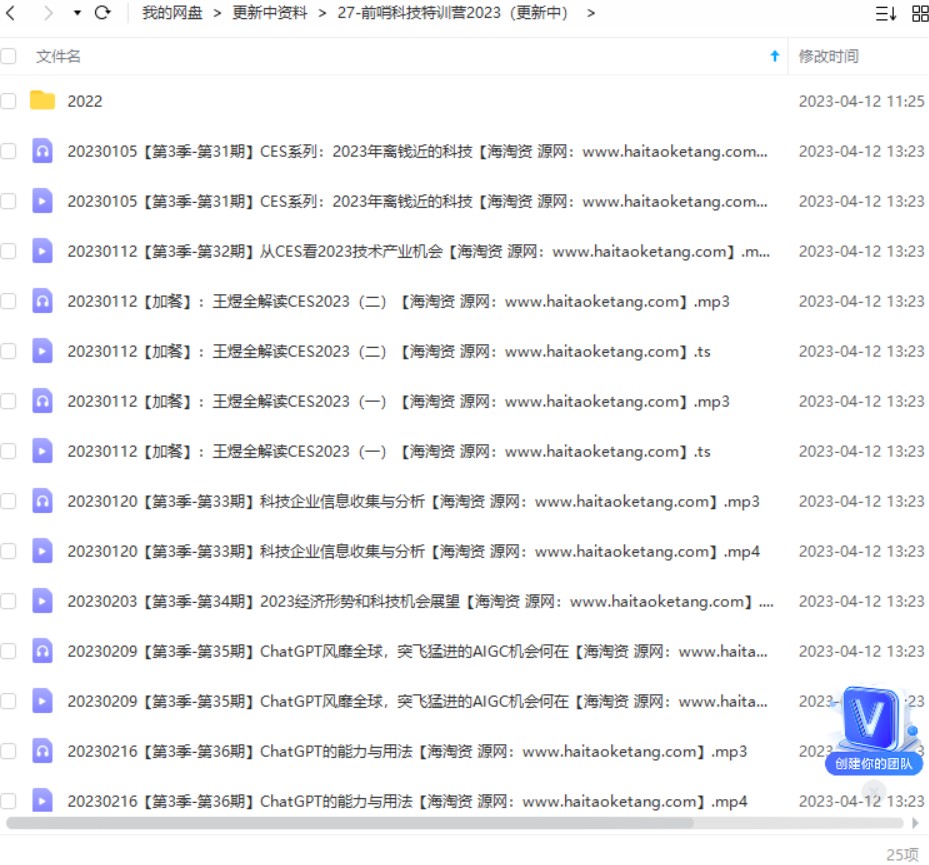Open file 20230112 第32期 从CES看2023技术产业机会
This screenshot has height=865, width=929.
pyautogui.click(x=419, y=252)
